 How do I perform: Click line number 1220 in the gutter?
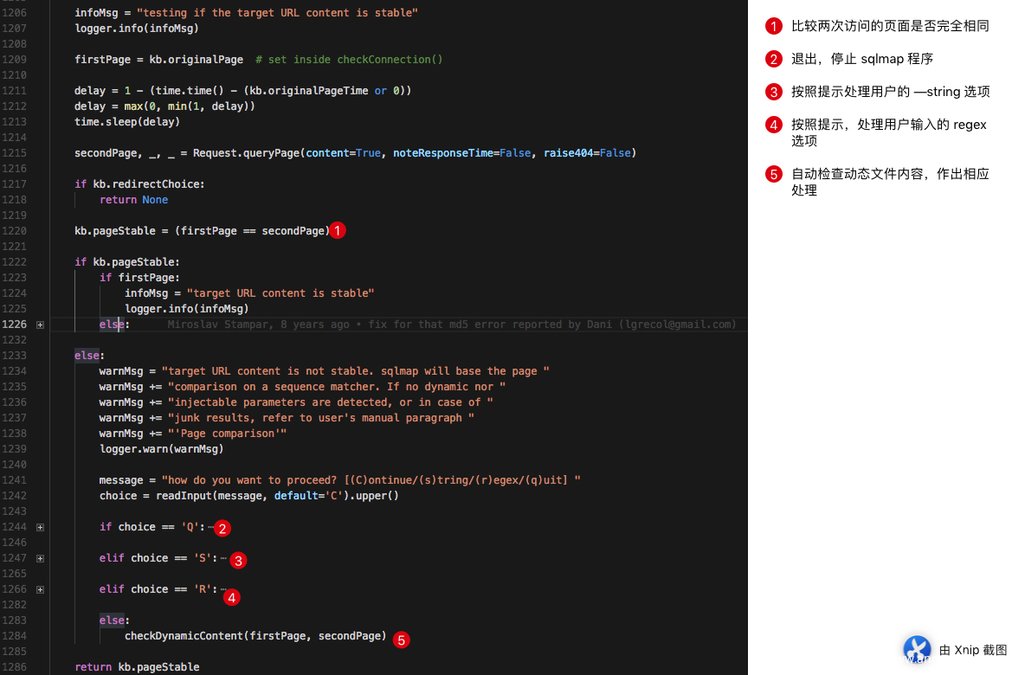(x=16, y=231)
